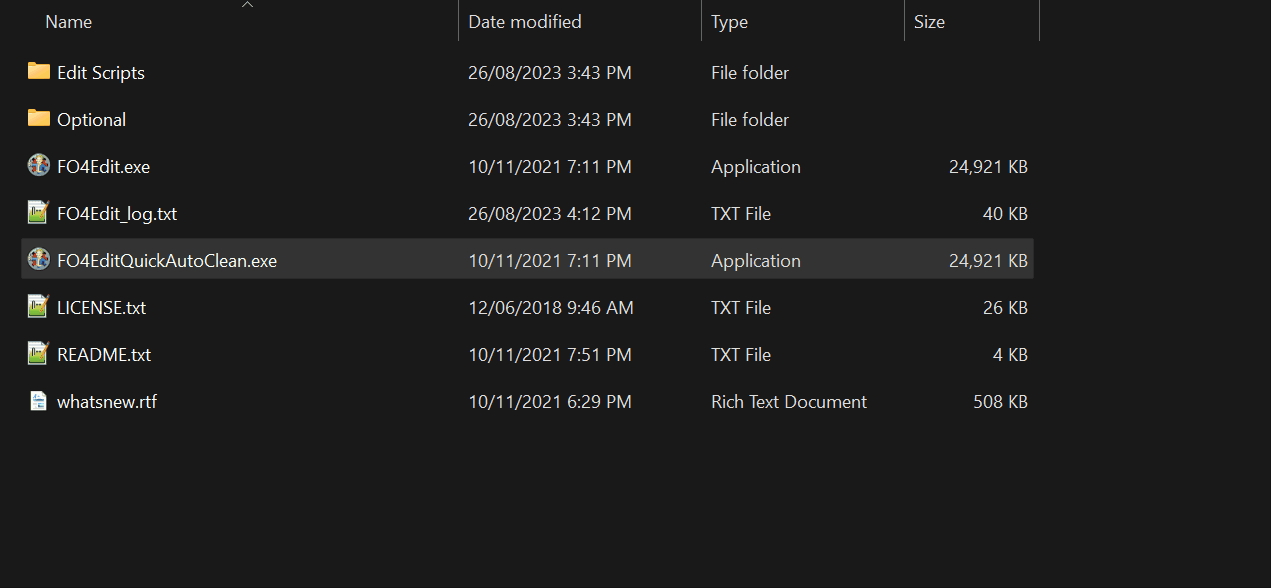Click the sort arrow above Name header
The image size is (1271, 588).
[248, 5]
